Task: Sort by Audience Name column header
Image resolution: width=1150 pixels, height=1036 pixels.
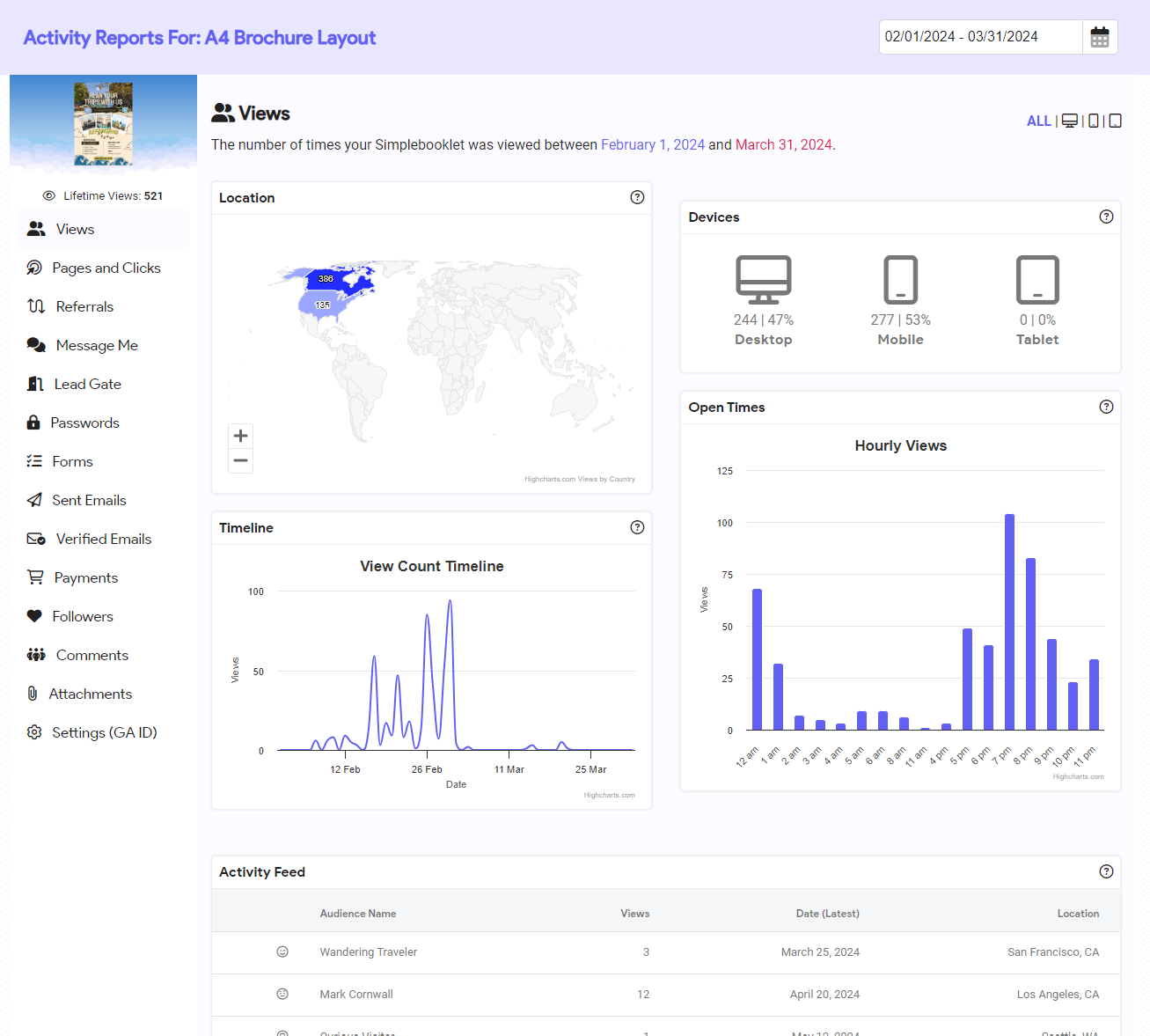Action: (358, 914)
